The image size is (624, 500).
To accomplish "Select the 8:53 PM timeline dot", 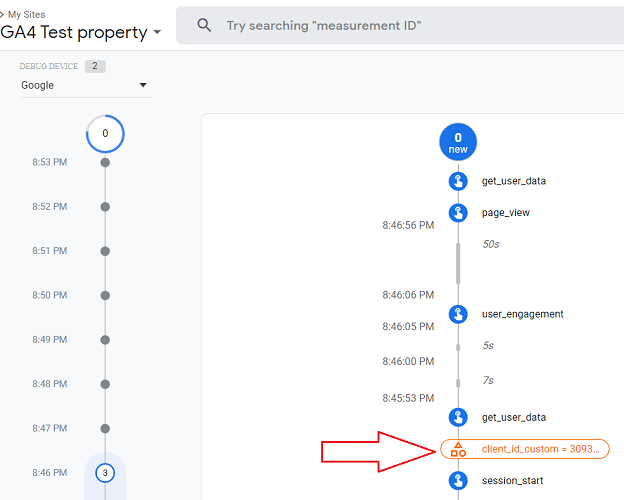I will point(105,162).
